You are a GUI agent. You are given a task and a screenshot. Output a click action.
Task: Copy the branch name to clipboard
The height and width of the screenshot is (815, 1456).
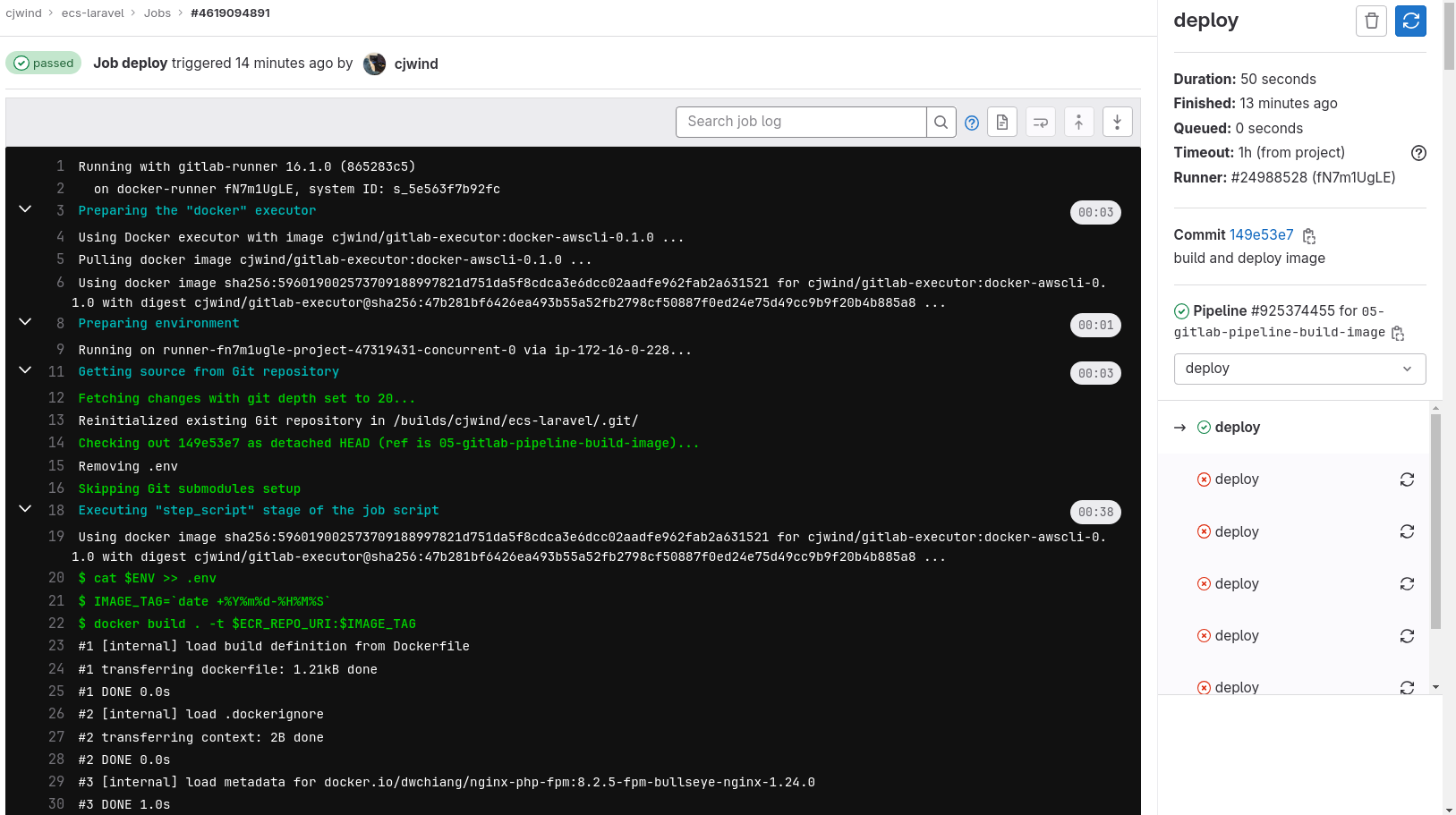click(x=1398, y=333)
